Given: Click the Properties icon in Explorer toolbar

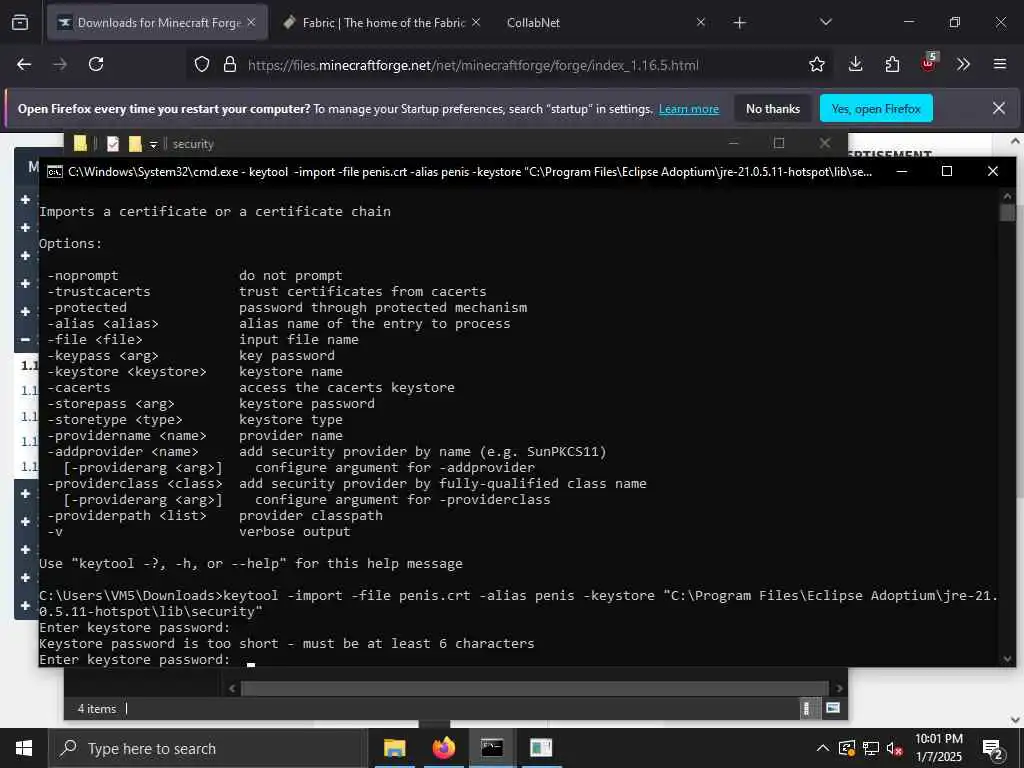Looking at the screenshot, I should [113, 144].
